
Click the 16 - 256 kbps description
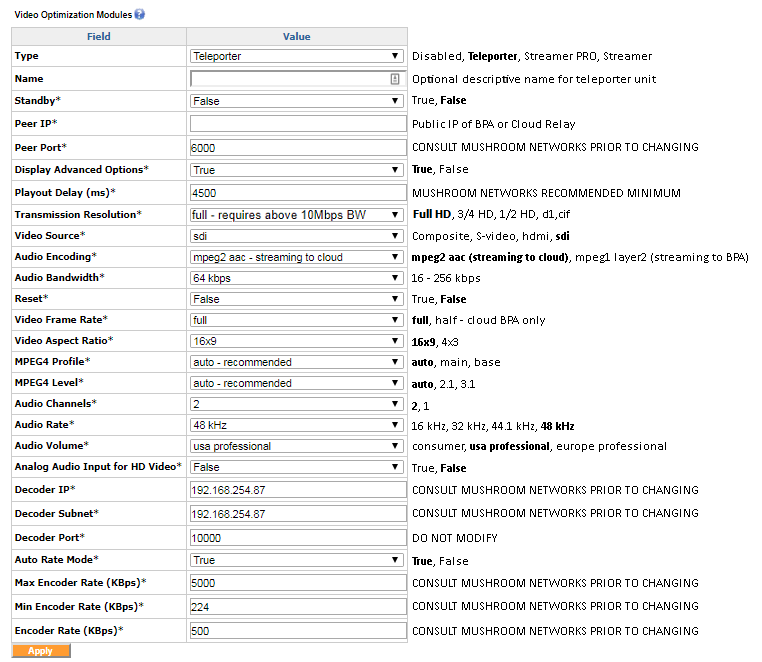pos(446,278)
